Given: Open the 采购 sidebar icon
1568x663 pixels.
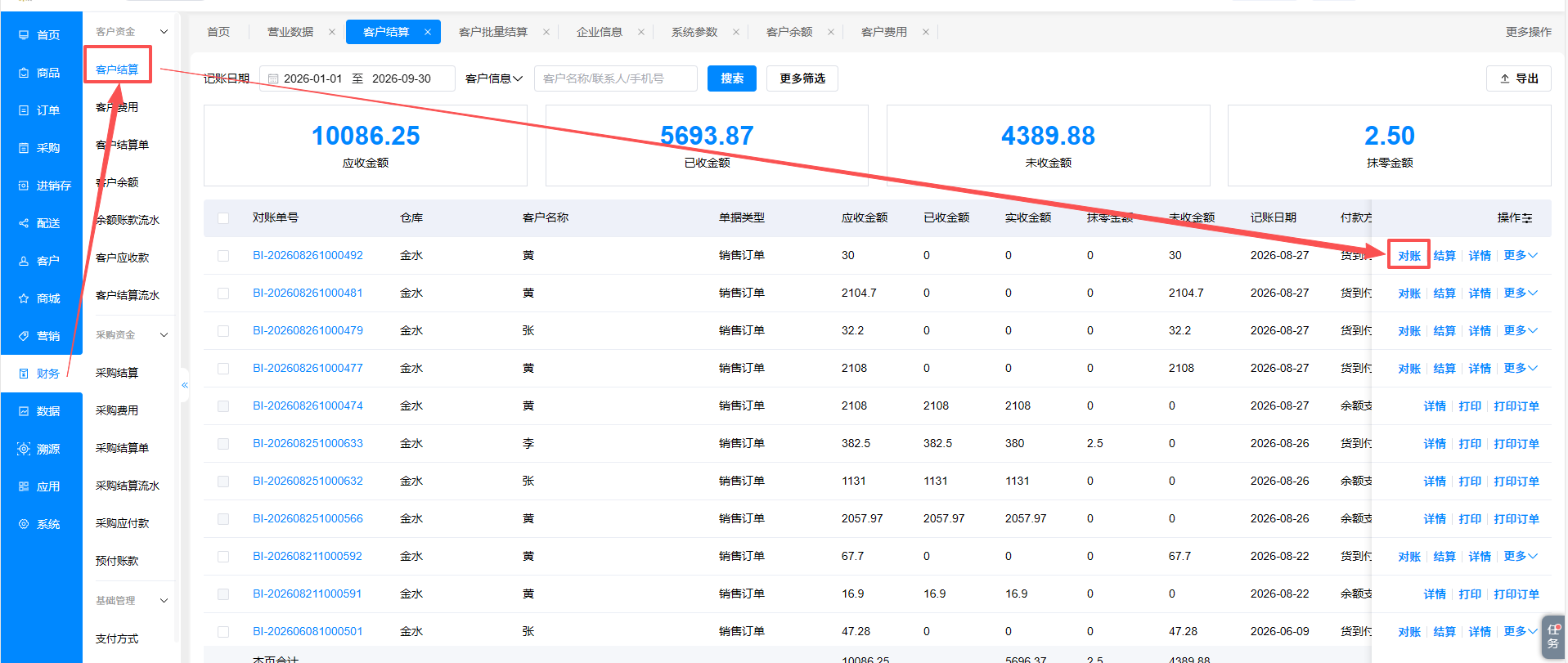Looking at the screenshot, I should (x=24, y=148).
